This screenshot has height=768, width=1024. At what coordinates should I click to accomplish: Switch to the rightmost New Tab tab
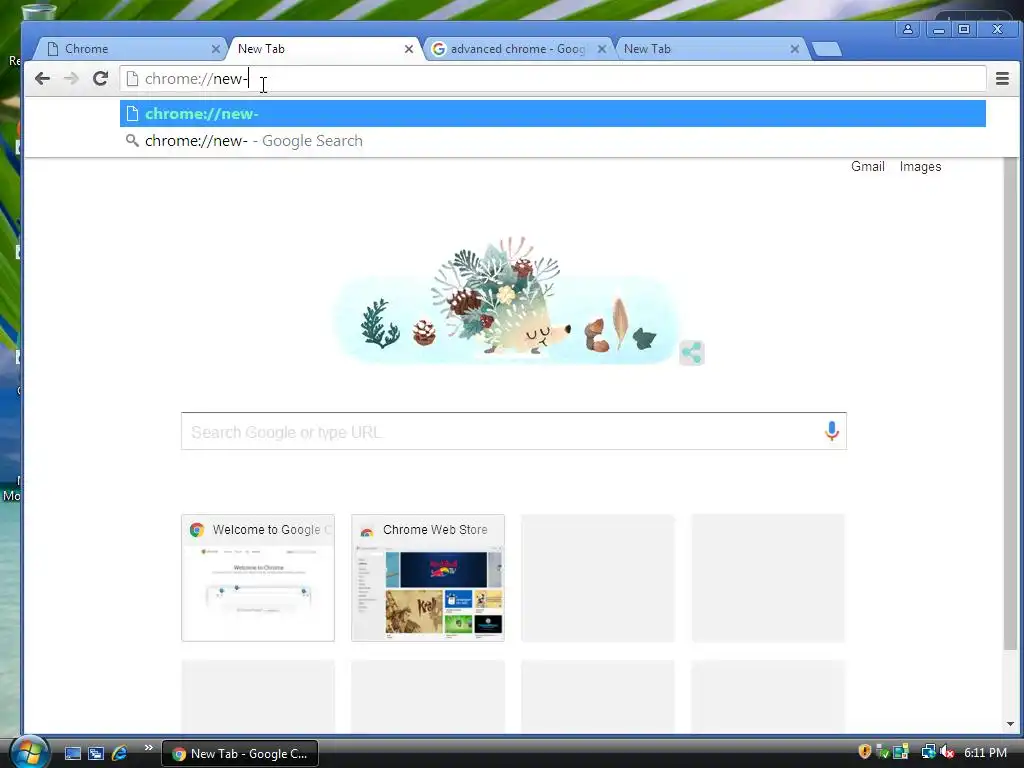coord(709,49)
